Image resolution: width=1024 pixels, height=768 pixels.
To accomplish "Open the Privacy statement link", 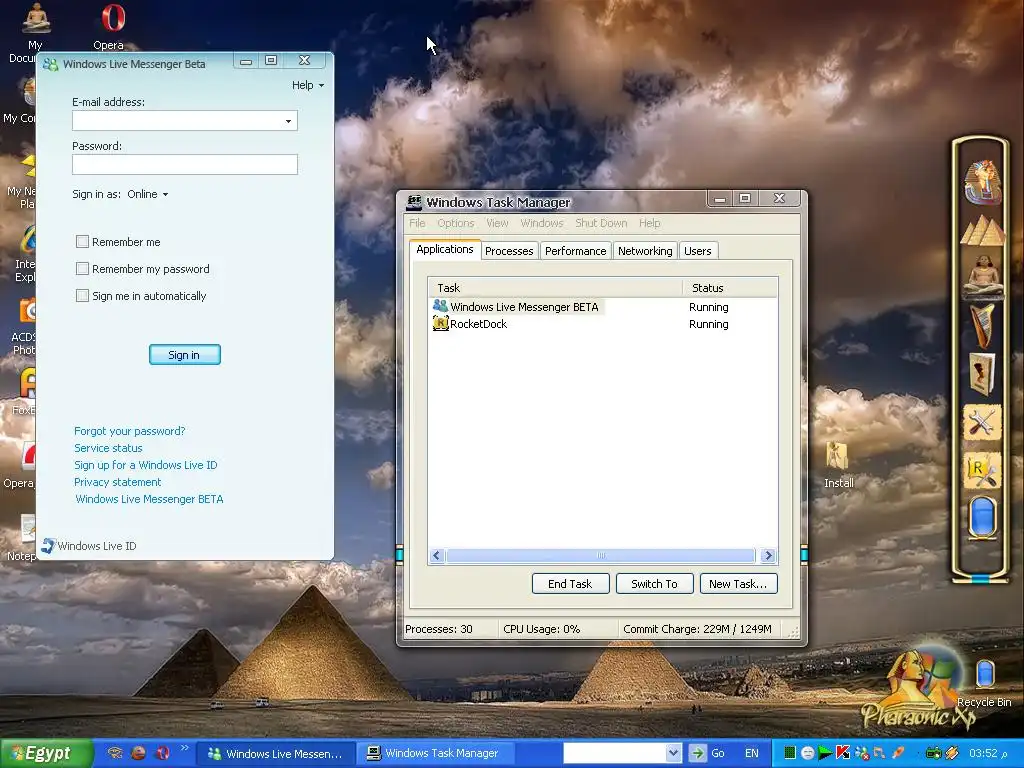I will (118, 482).
